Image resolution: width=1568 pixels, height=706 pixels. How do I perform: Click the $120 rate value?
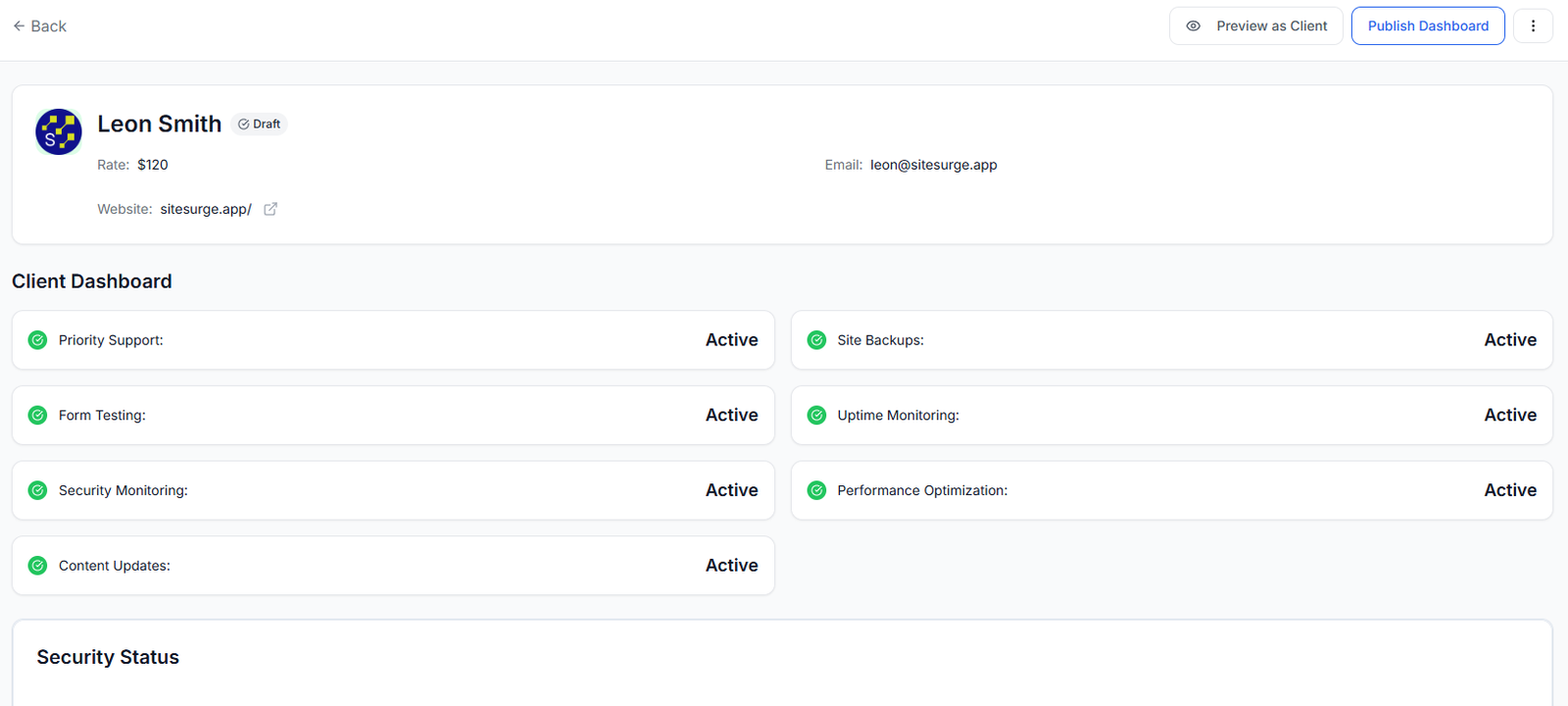(153, 165)
